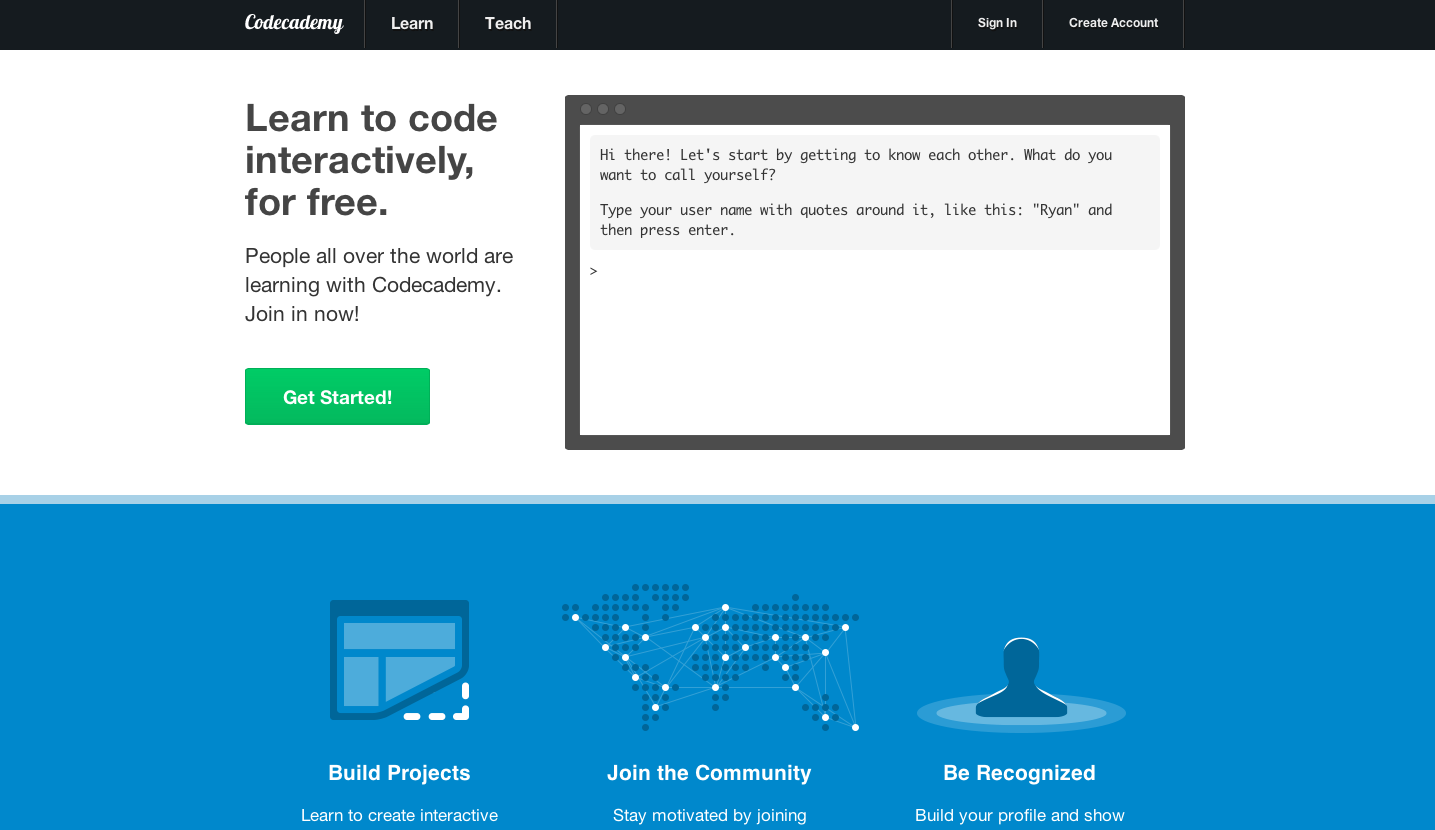Click 'Stay motivated by joining' text
The image size is (1435, 830).
710,816
